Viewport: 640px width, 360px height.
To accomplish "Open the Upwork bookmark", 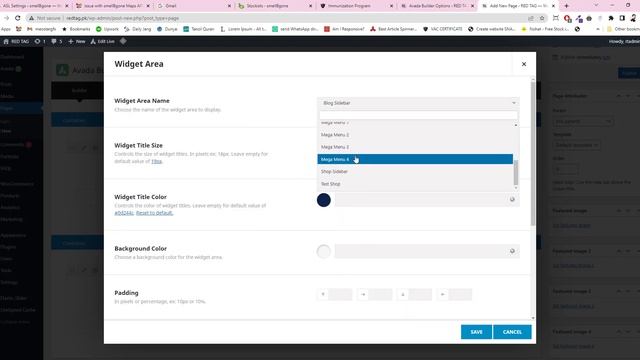I will click(x=107, y=29).
